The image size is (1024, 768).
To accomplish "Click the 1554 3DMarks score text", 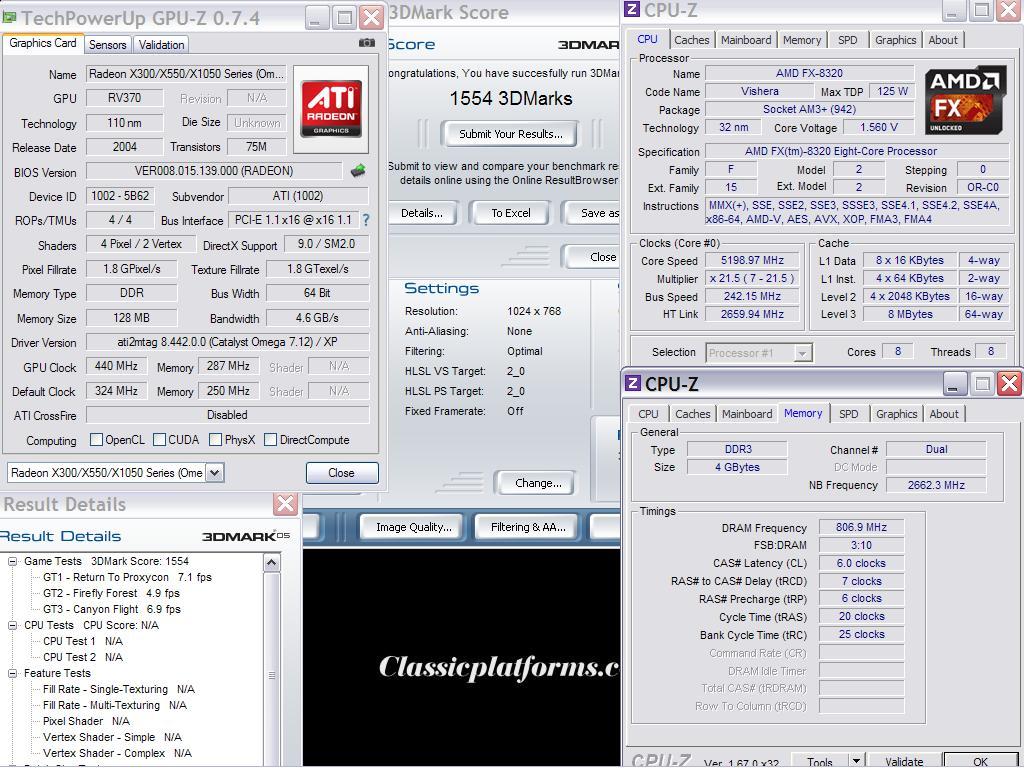I will (x=511, y=99).
